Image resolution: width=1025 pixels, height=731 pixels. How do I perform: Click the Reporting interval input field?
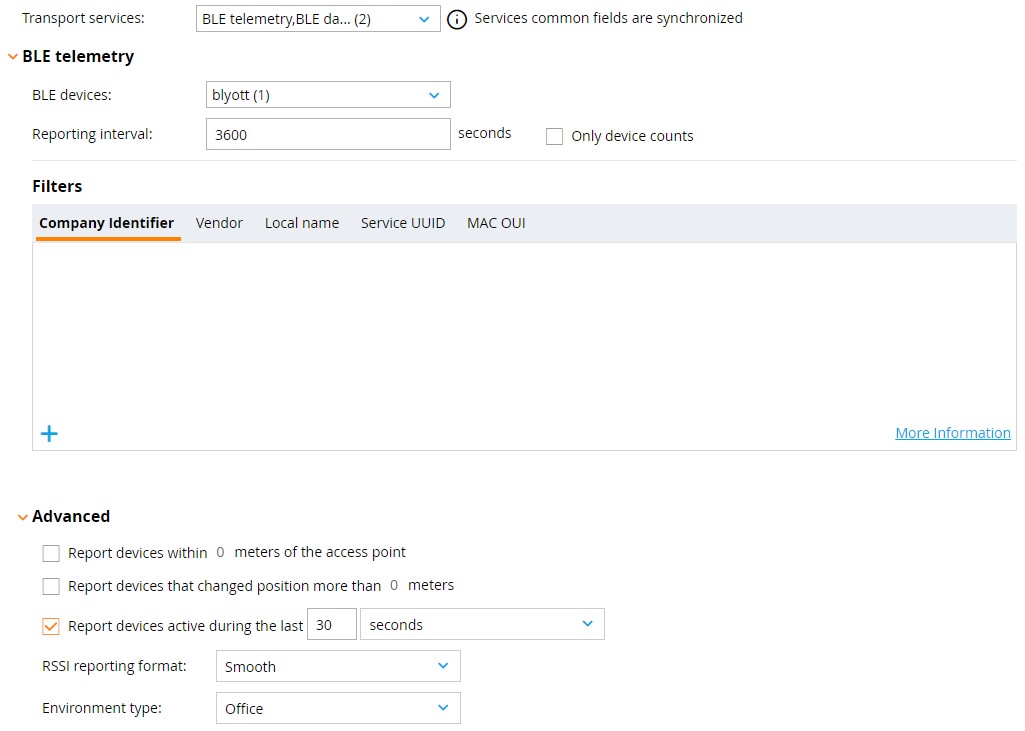tap(328, 133)
